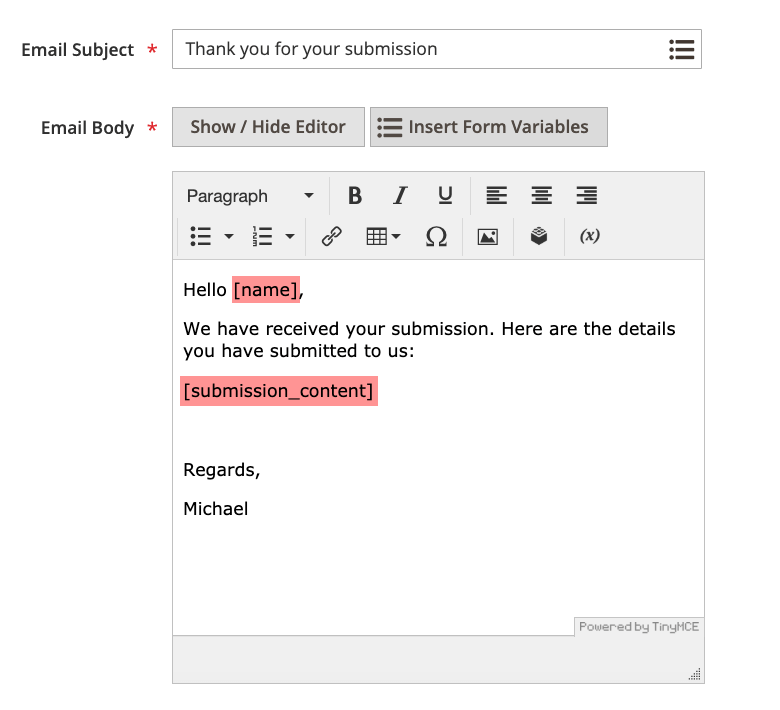This screenshot has height=710, width=780.
Task: Click the insert variable (x) icon
Action: point(589,237)
